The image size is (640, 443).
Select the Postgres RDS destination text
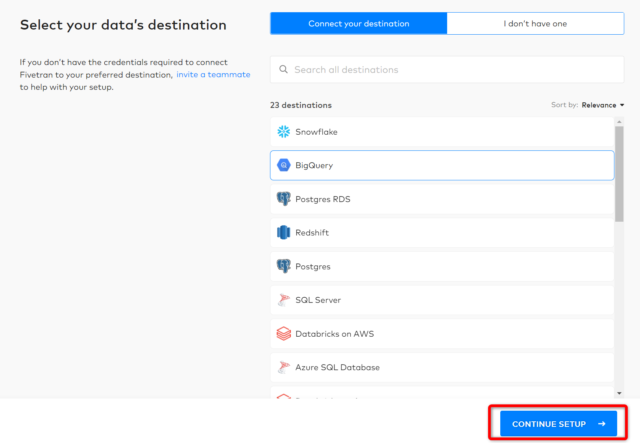tap(323, 199)
